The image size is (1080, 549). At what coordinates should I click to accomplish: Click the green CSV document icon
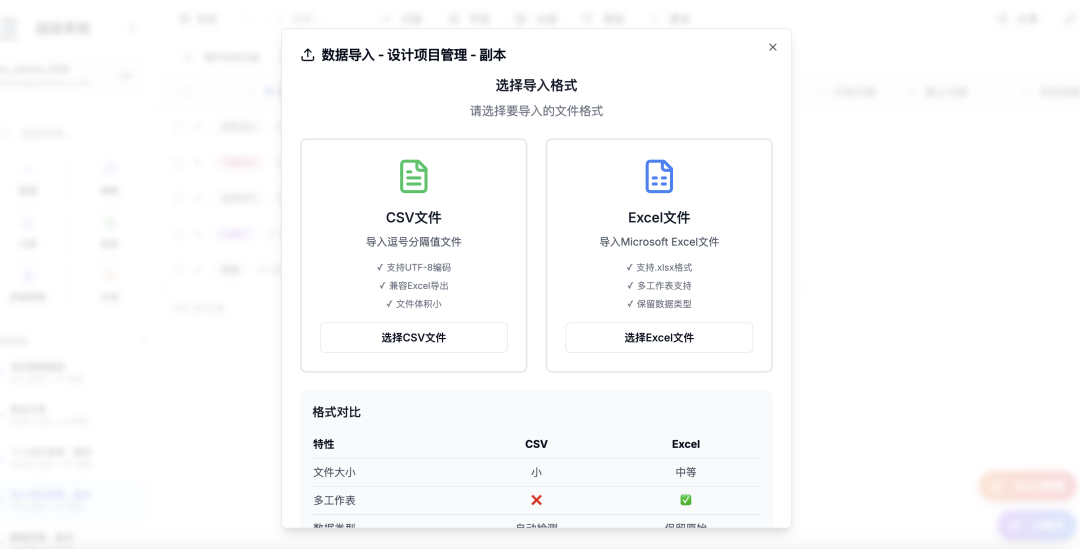click(414, 176)
